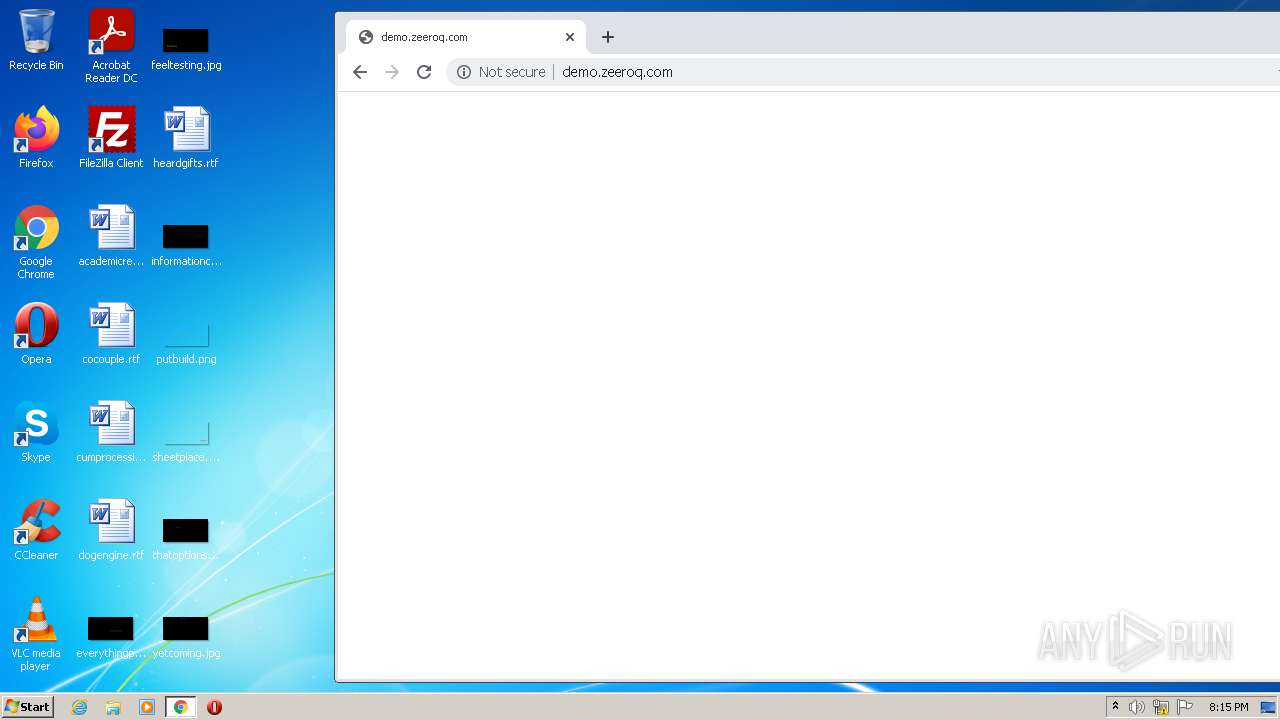Open Google Chrome desktop shortcut
1280x720 pixels.
pos(36,242)
